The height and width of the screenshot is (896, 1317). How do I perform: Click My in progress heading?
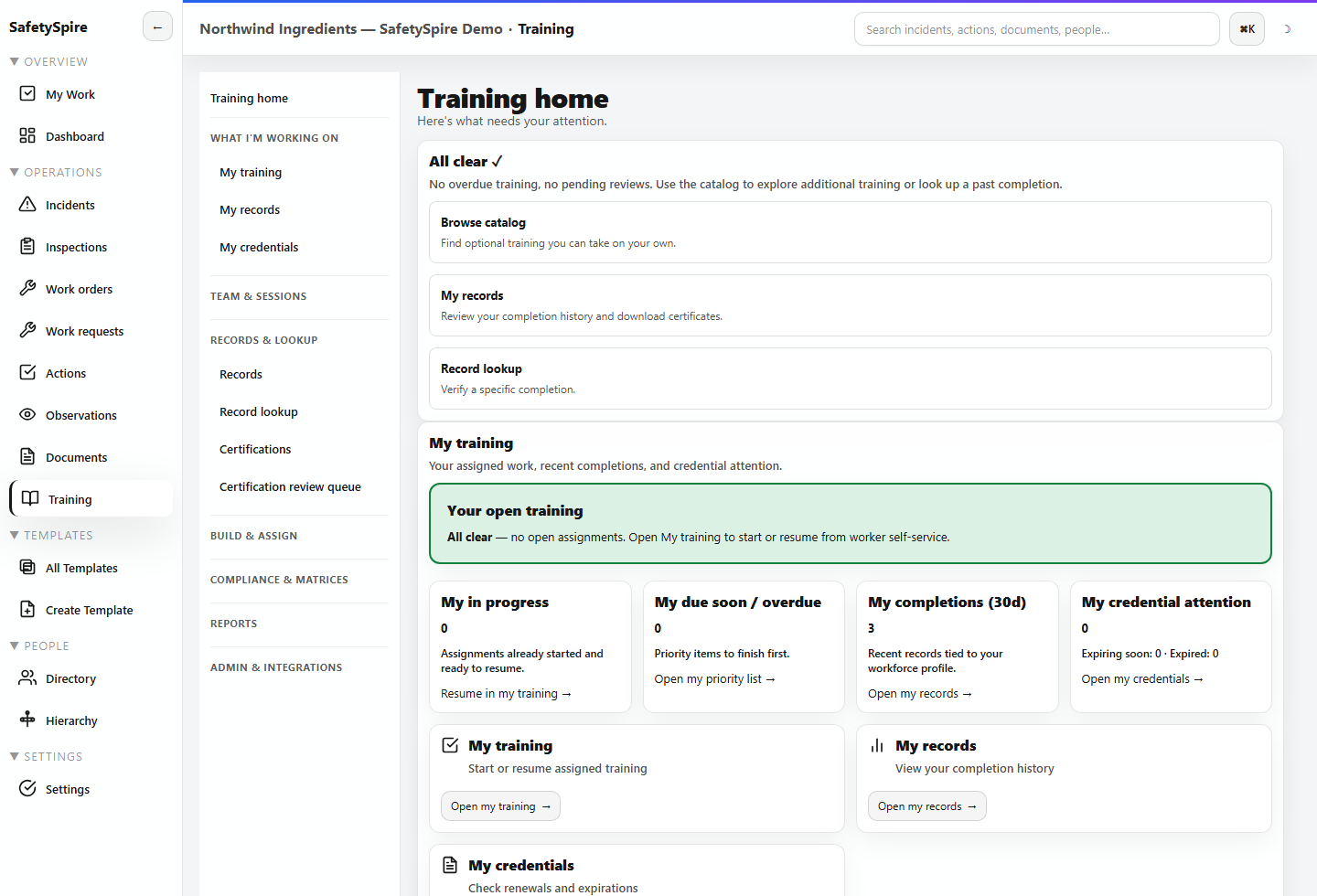pos(495,603)
